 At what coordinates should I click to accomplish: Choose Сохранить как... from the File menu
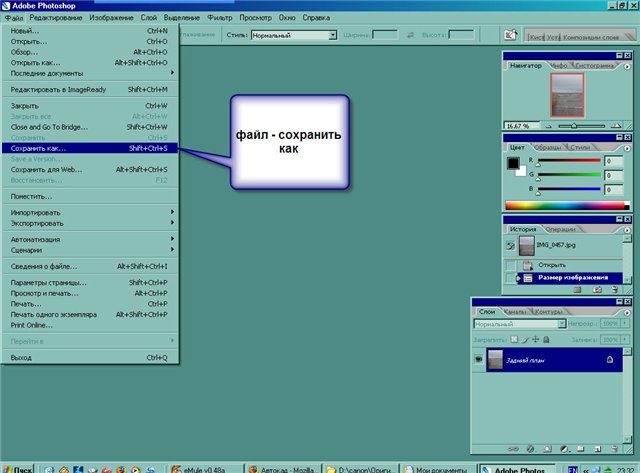pos(88,148)
